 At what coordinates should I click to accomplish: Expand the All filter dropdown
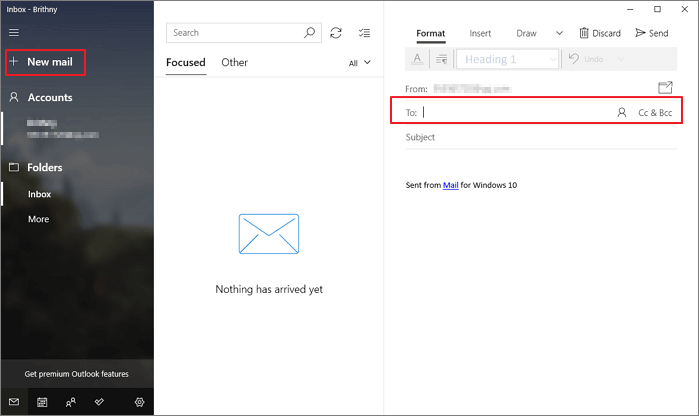(360, 63)
